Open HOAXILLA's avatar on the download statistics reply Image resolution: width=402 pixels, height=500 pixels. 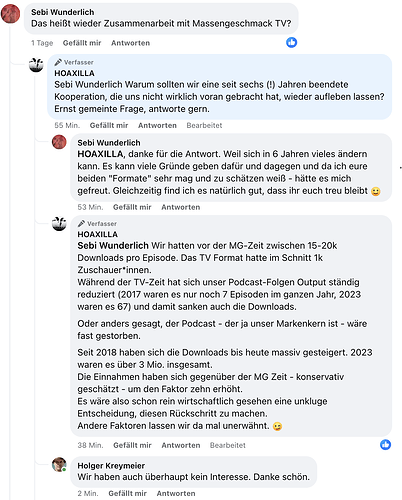click(x=59, y=224)
